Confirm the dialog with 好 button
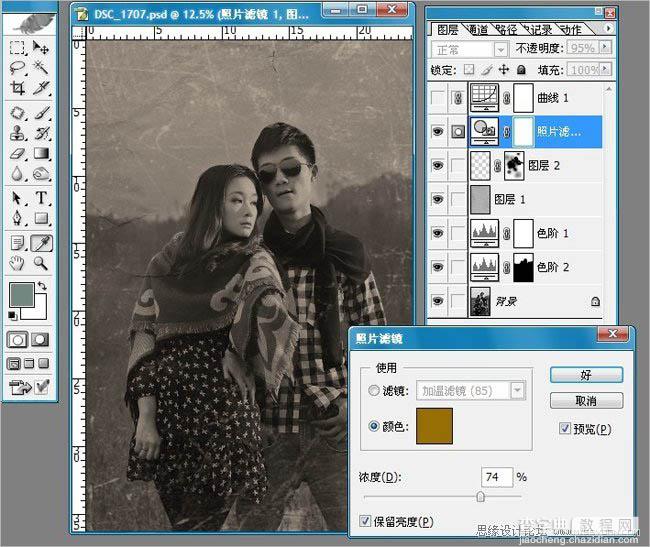The image size is (650, 547). [x=586, y=375]
